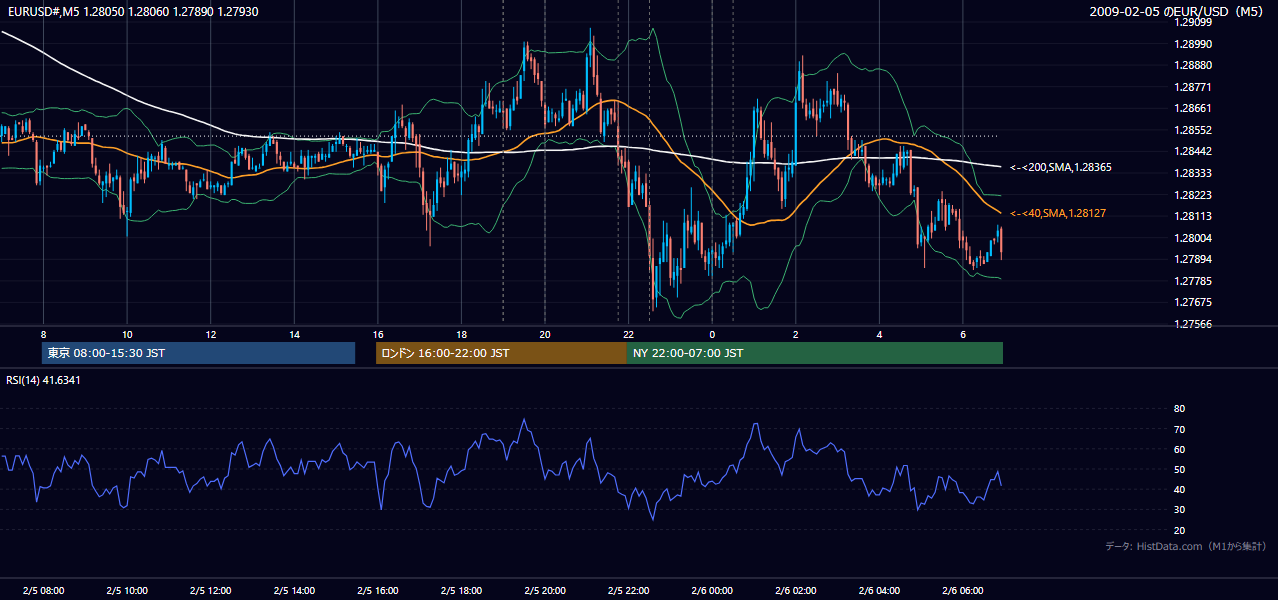Click the 2/6 04:00 time axis label
This screenshot has width=1278, height=600.
point(879,591)
